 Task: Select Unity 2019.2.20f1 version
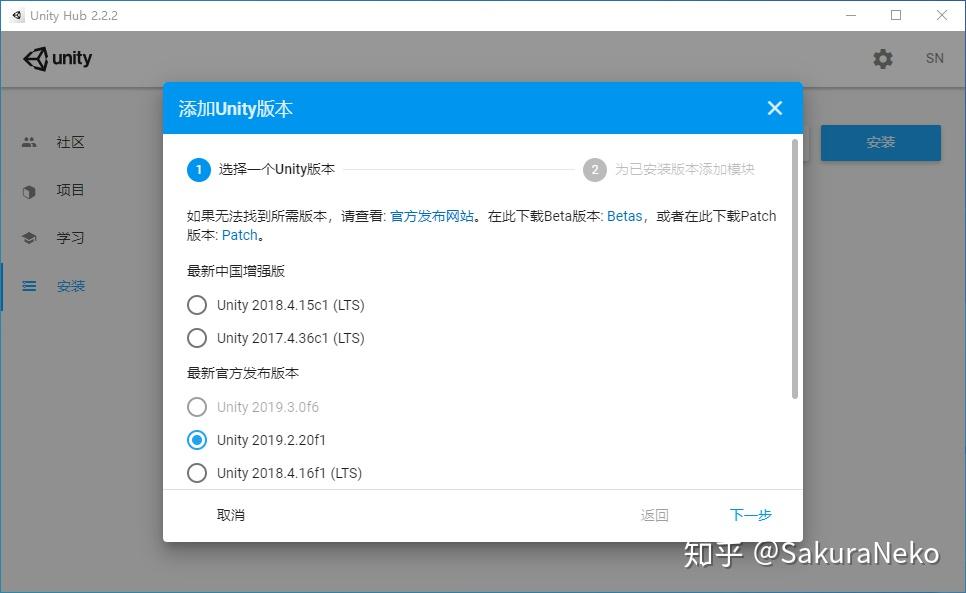click(197, 440)
